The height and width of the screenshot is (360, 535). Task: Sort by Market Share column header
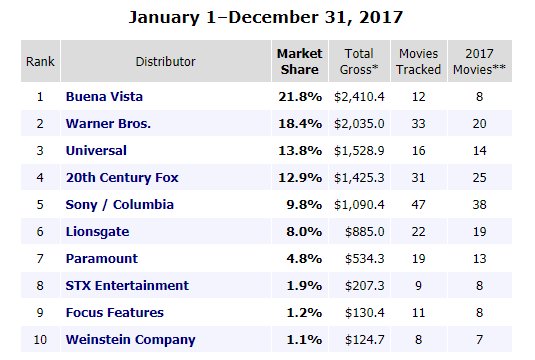(299, 61)
